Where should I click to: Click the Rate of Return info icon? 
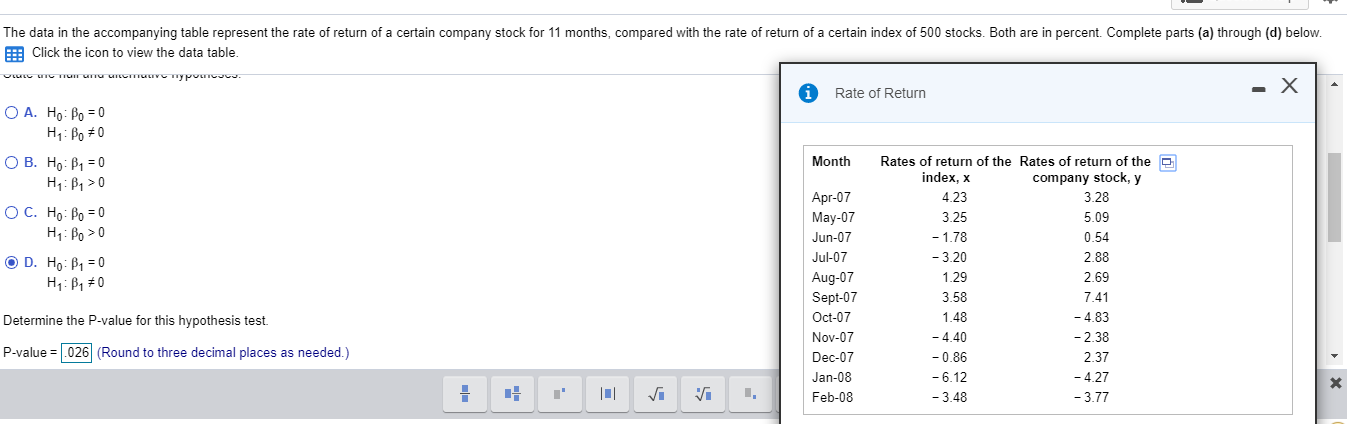tap(808, 93)
